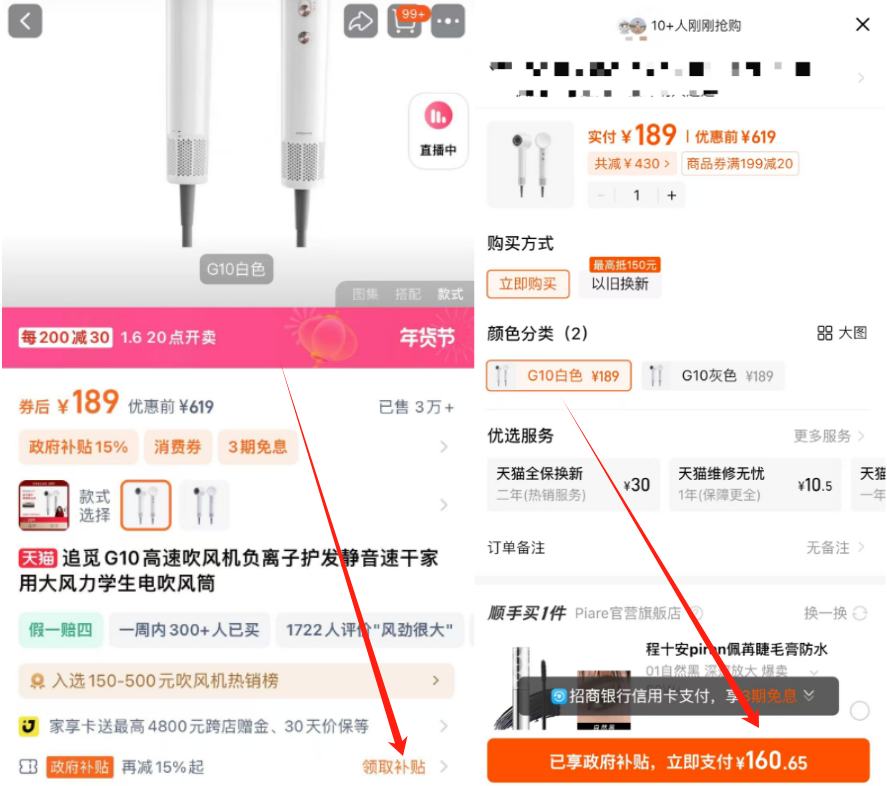Image resolution: width=887 pixels, height=786 pixels.
Task: Tap the back arrow icon
Action: pyautogui.click(x=25, y=22)
